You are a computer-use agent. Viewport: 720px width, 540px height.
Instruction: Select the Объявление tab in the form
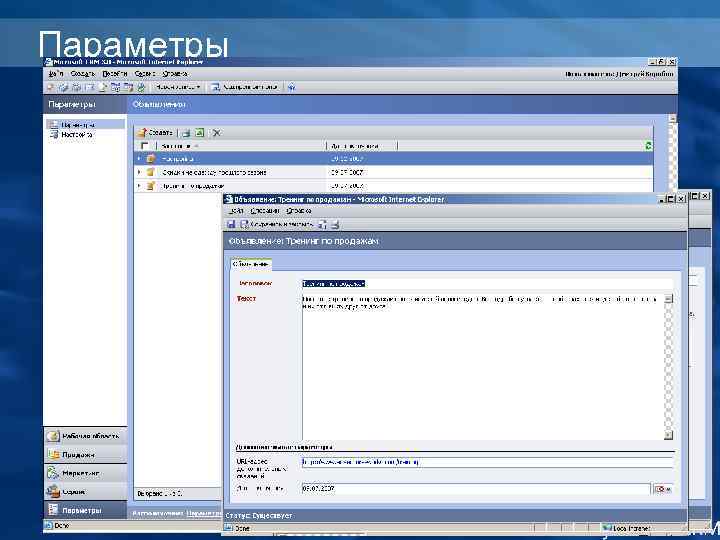click(251, 264)
